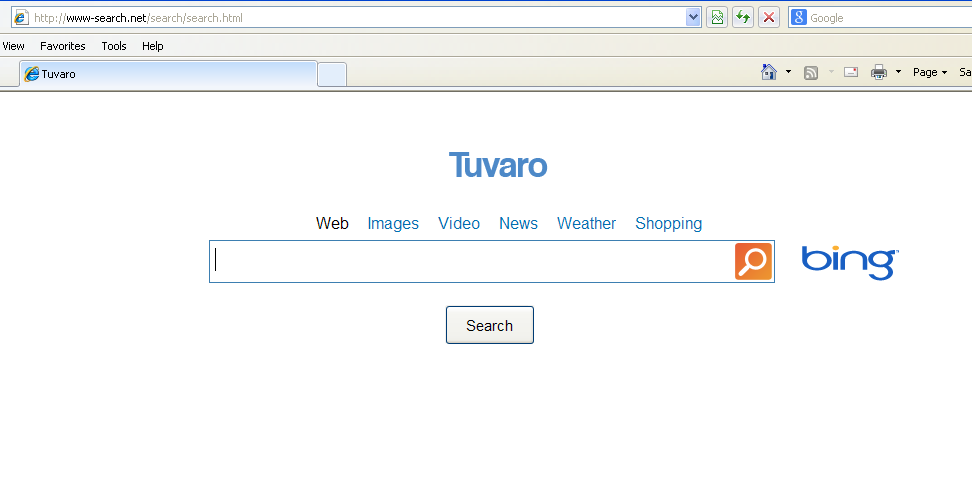Click the Tuvaro logo heading

point(498,165)
